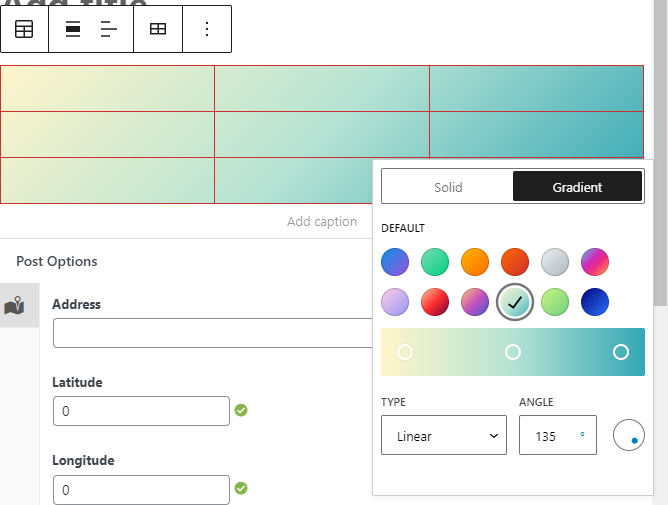Click the Angle input field showing 135

[x=548, y=436]
